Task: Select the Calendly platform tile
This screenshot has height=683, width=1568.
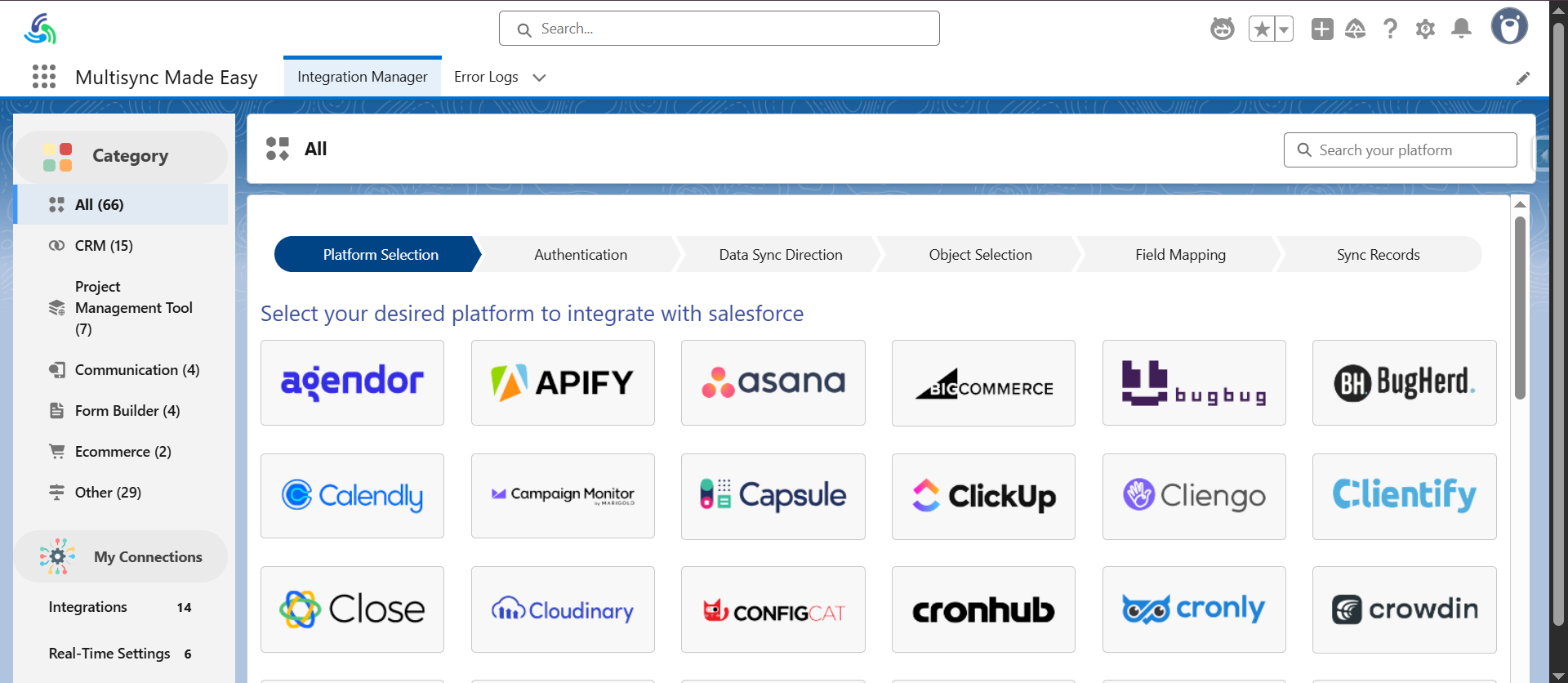Action: click(x=352, y=496)
